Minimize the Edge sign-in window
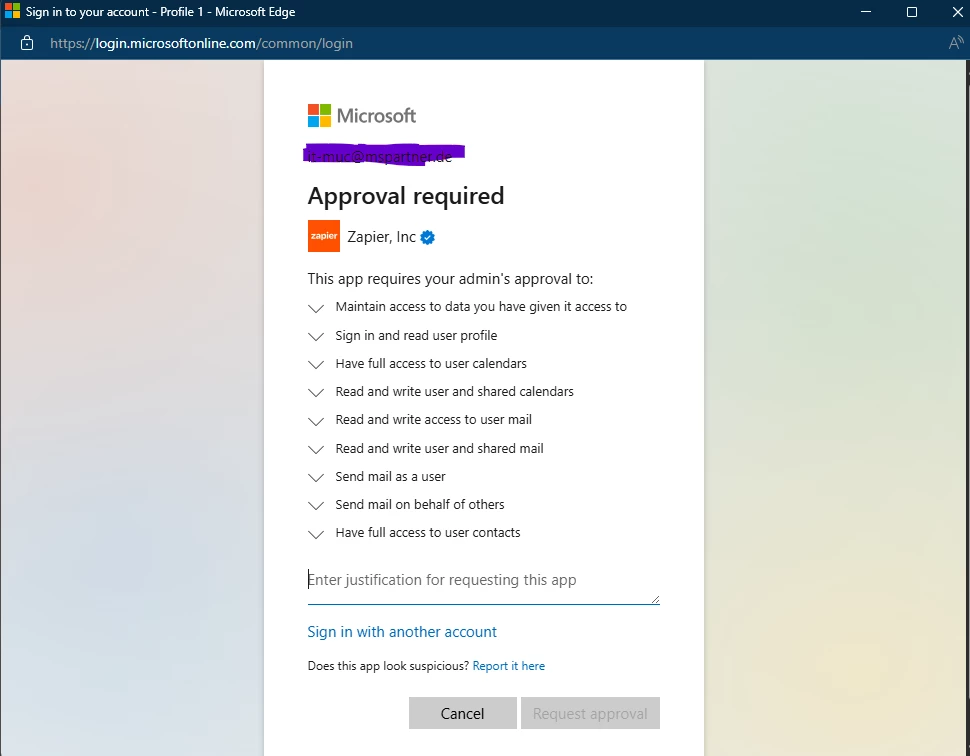 click(x=866, y=12)
